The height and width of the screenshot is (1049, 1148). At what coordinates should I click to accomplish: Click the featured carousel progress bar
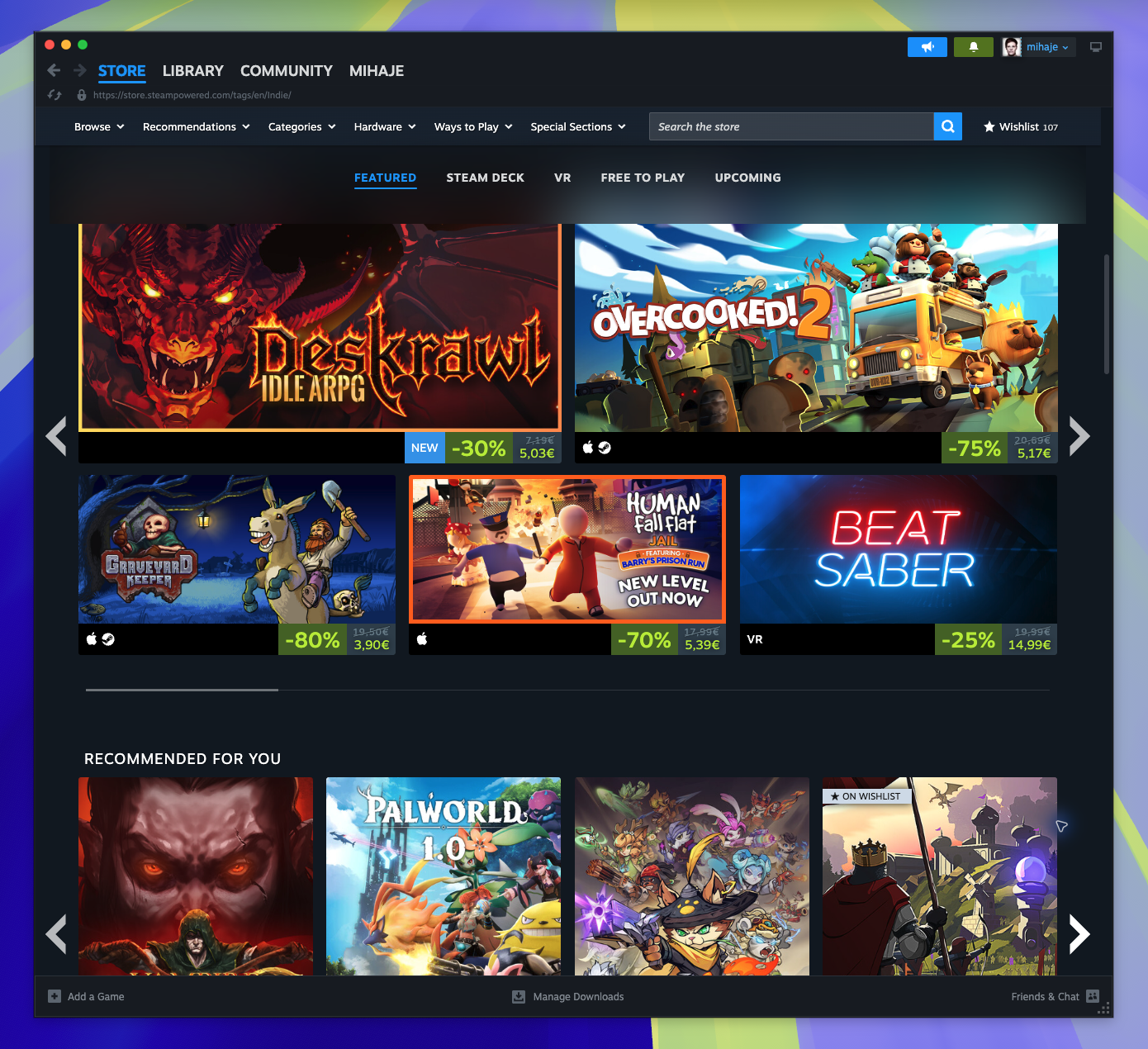568,690
